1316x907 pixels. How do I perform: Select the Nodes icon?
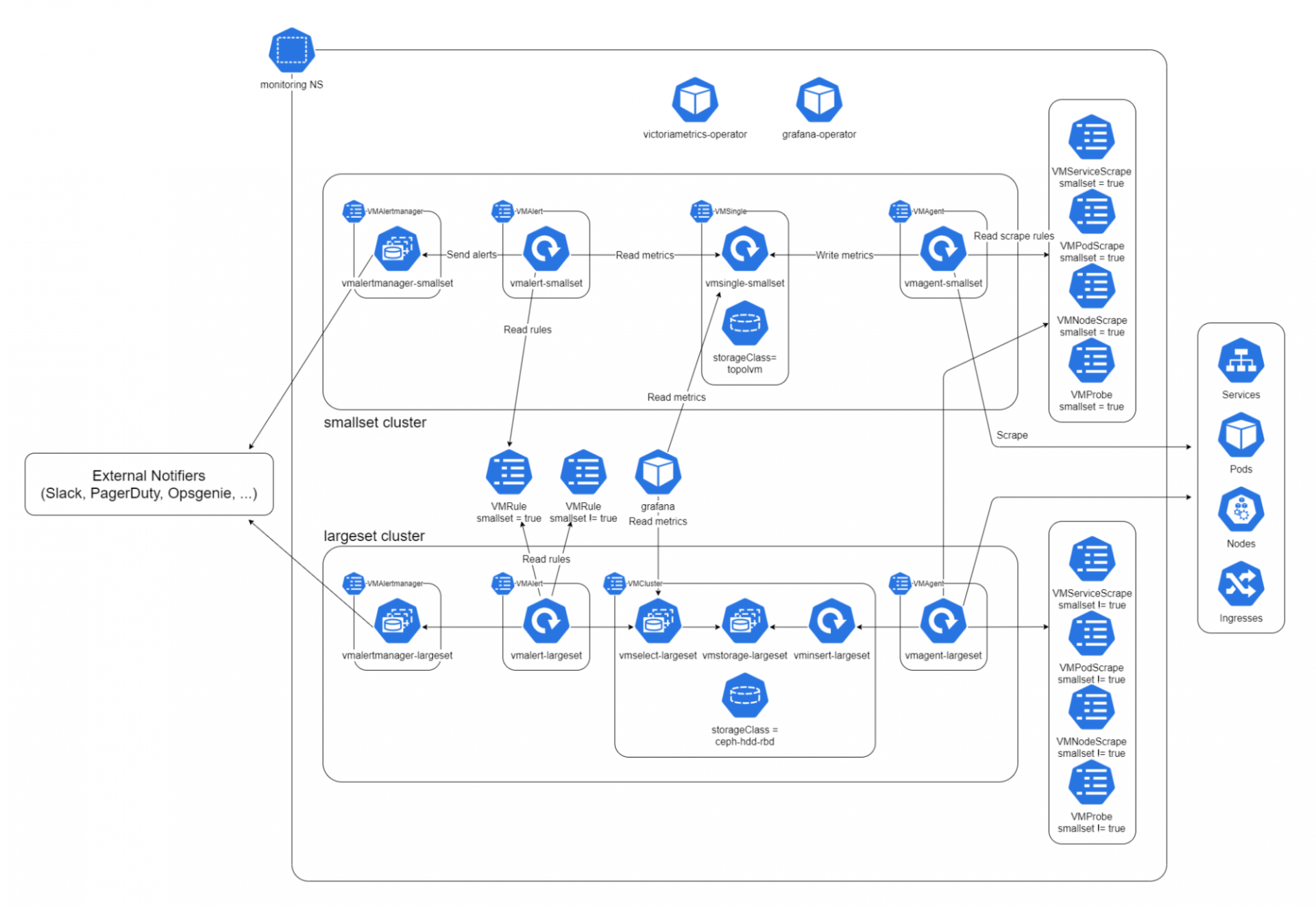pos(1241,510)
